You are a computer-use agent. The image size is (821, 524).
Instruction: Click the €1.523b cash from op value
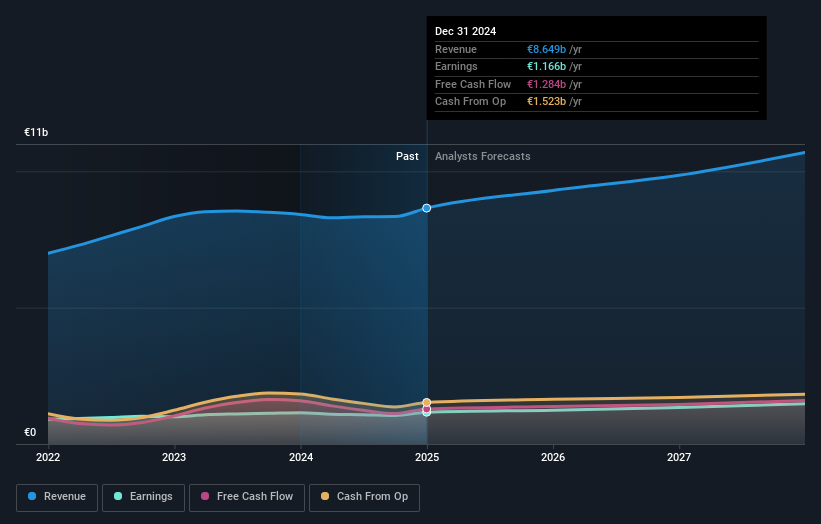point(547,102)
